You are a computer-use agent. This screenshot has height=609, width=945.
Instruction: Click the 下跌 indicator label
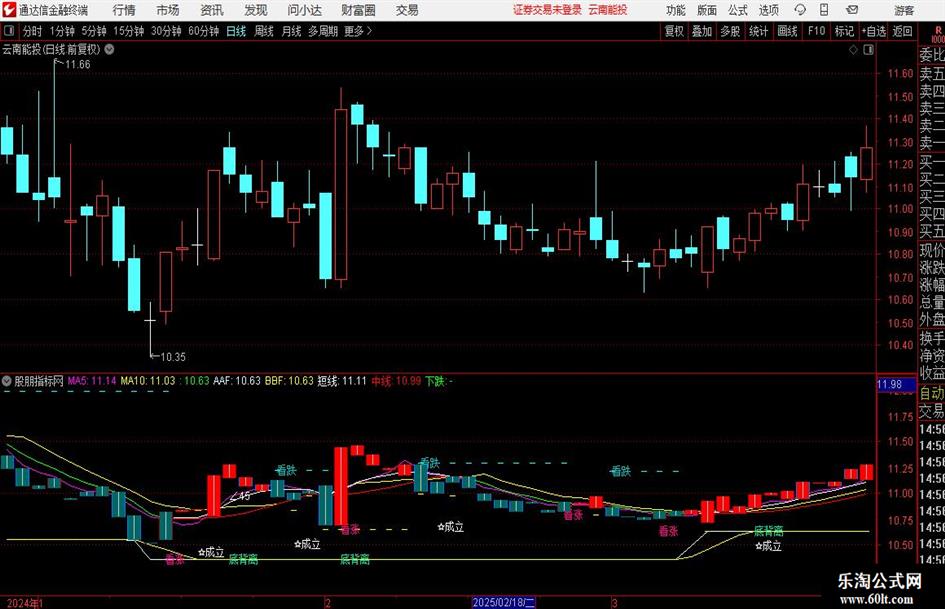(436, 380)
